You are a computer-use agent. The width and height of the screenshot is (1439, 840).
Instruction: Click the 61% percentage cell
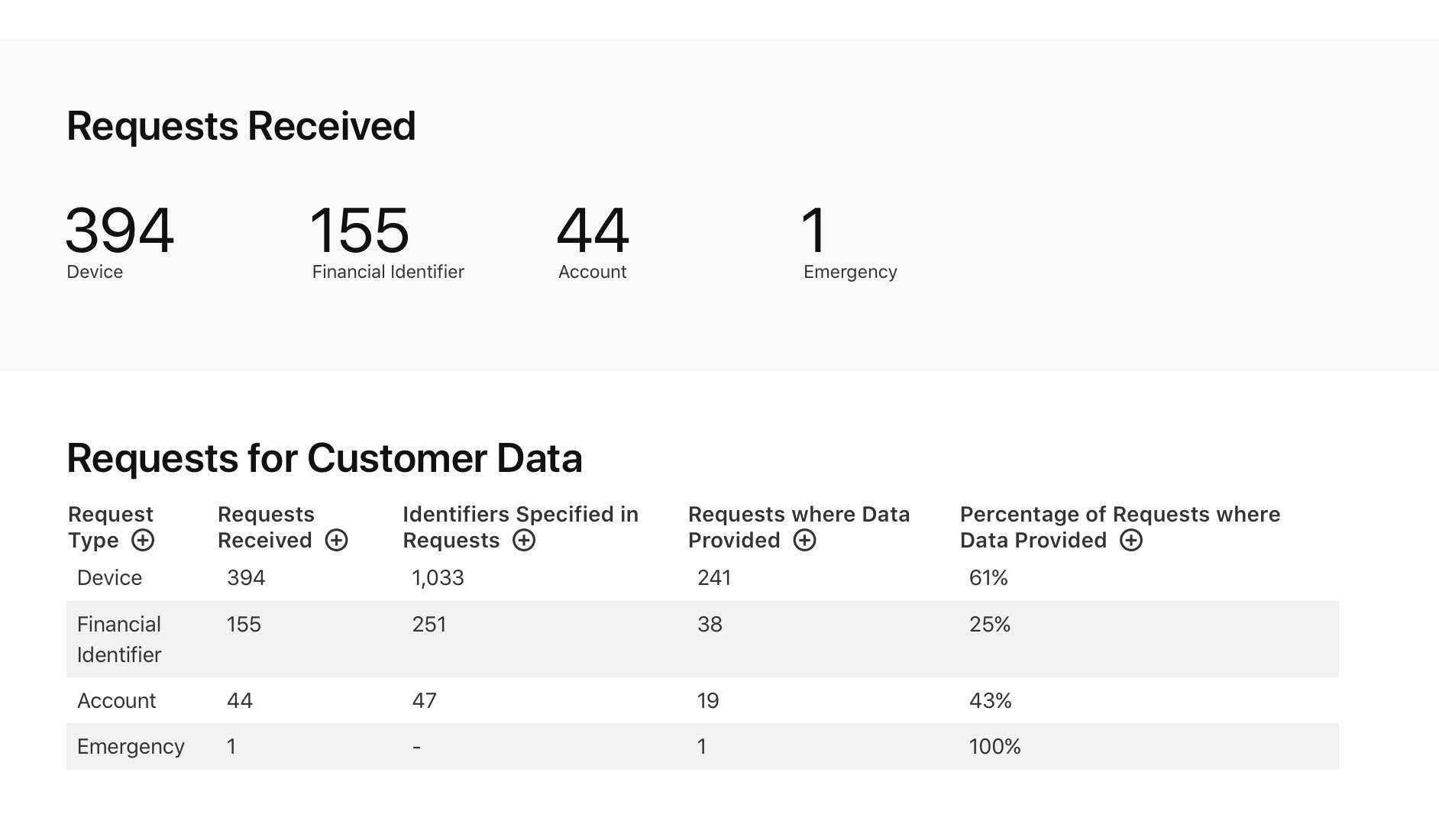pyautogui.click(x=988, y=578)
